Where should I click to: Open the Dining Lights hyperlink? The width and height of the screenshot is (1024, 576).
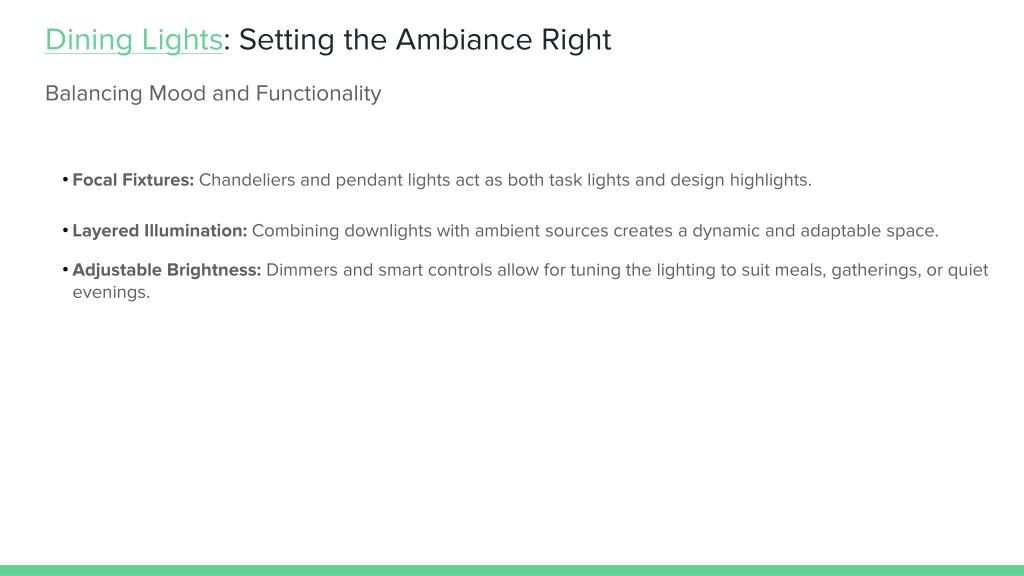[x=134, y=40]
